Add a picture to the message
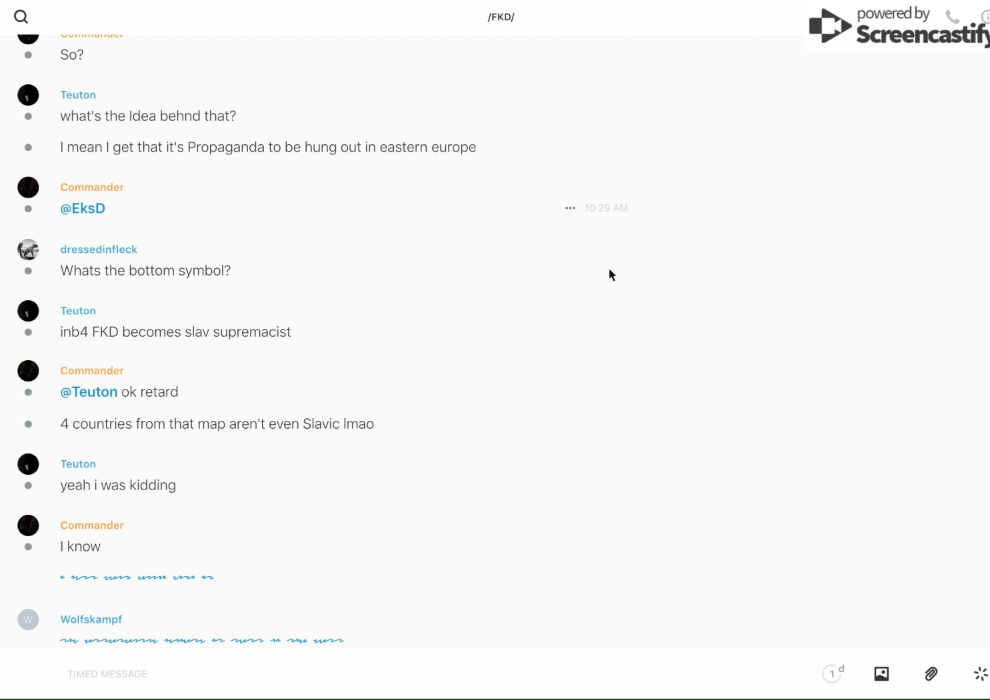The image size is (990, 700). [881, 674]
